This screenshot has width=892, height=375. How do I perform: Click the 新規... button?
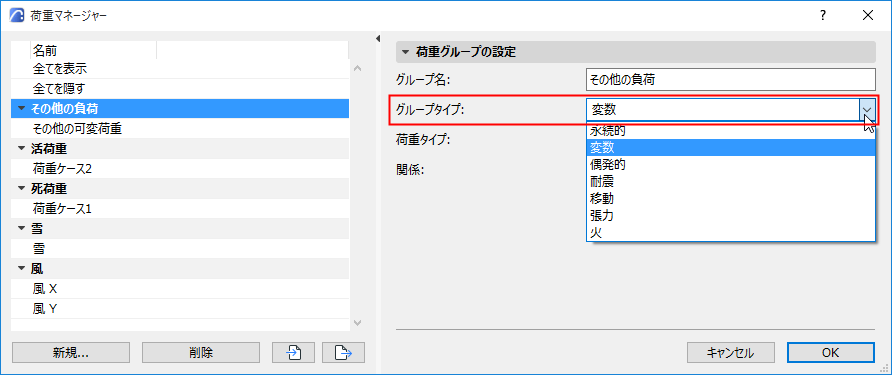click(71, 353)
